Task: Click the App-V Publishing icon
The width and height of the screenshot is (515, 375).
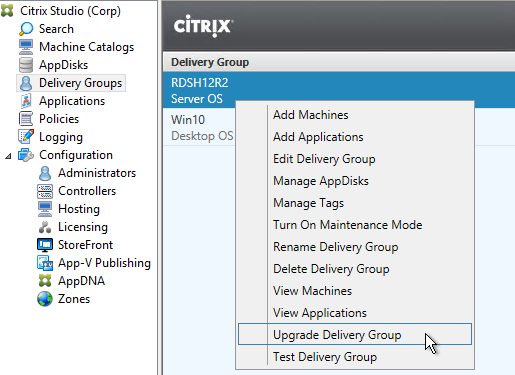Action: (45, 263)
